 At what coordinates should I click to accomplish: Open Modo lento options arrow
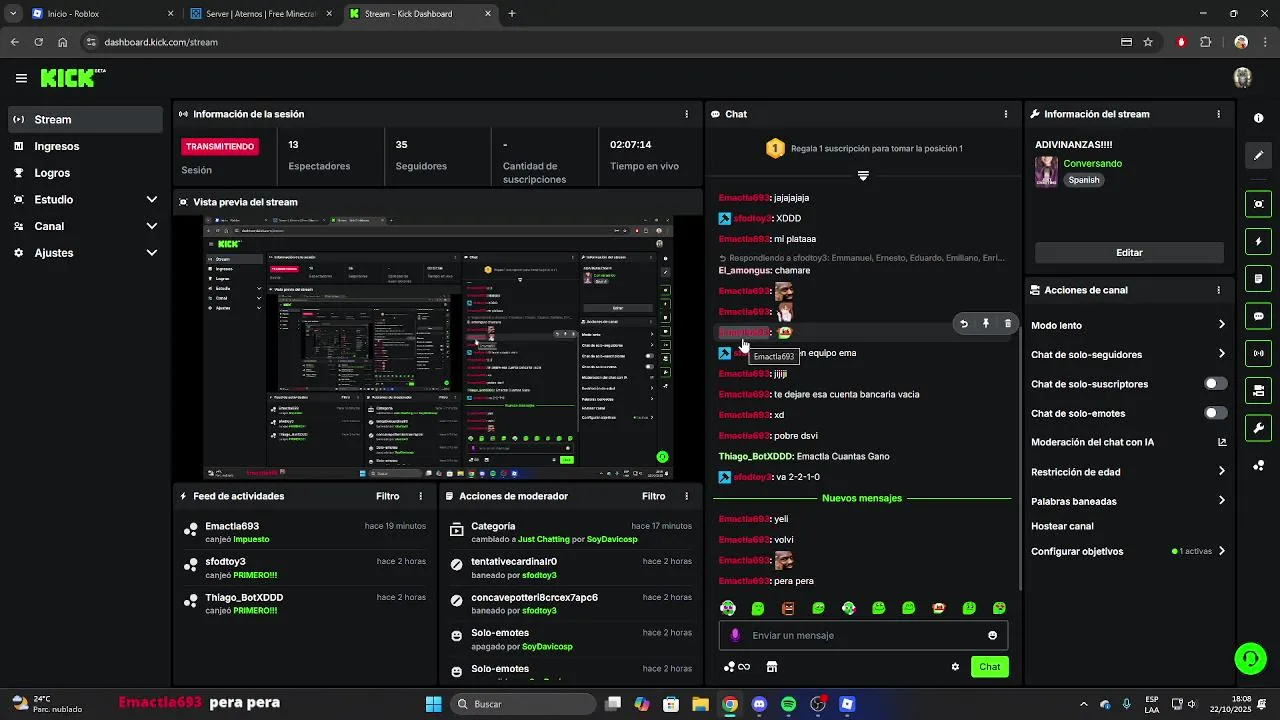point(1221,325)
